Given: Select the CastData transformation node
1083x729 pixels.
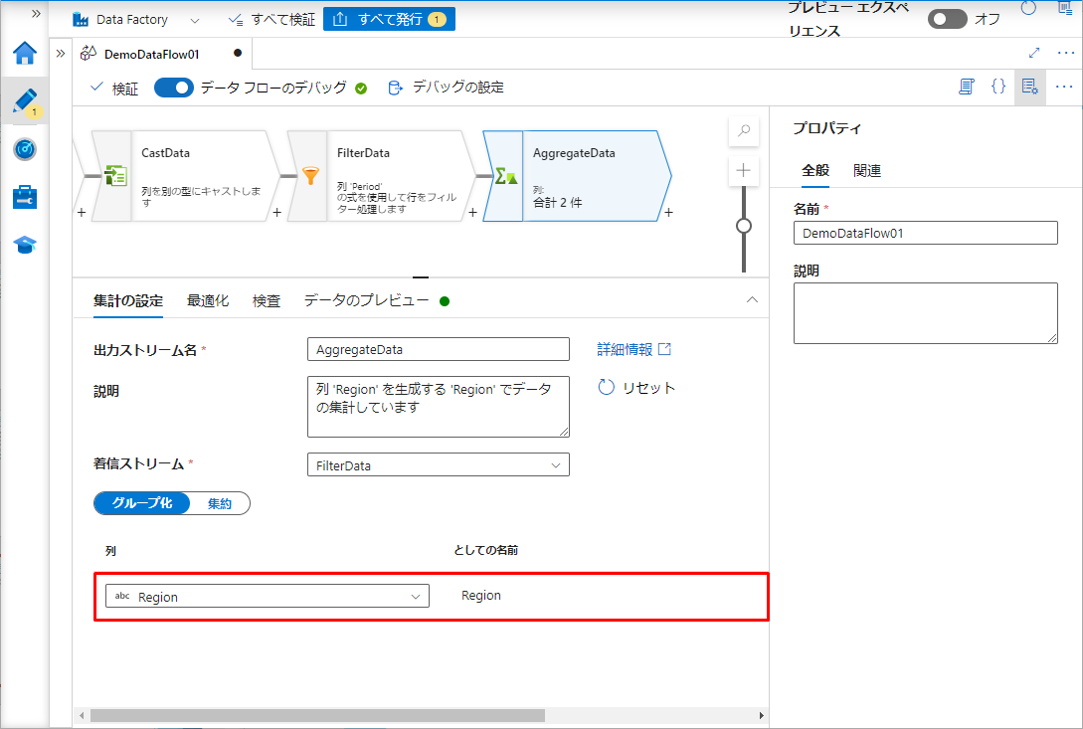Looking at the screenshot, I should [185, 176].
